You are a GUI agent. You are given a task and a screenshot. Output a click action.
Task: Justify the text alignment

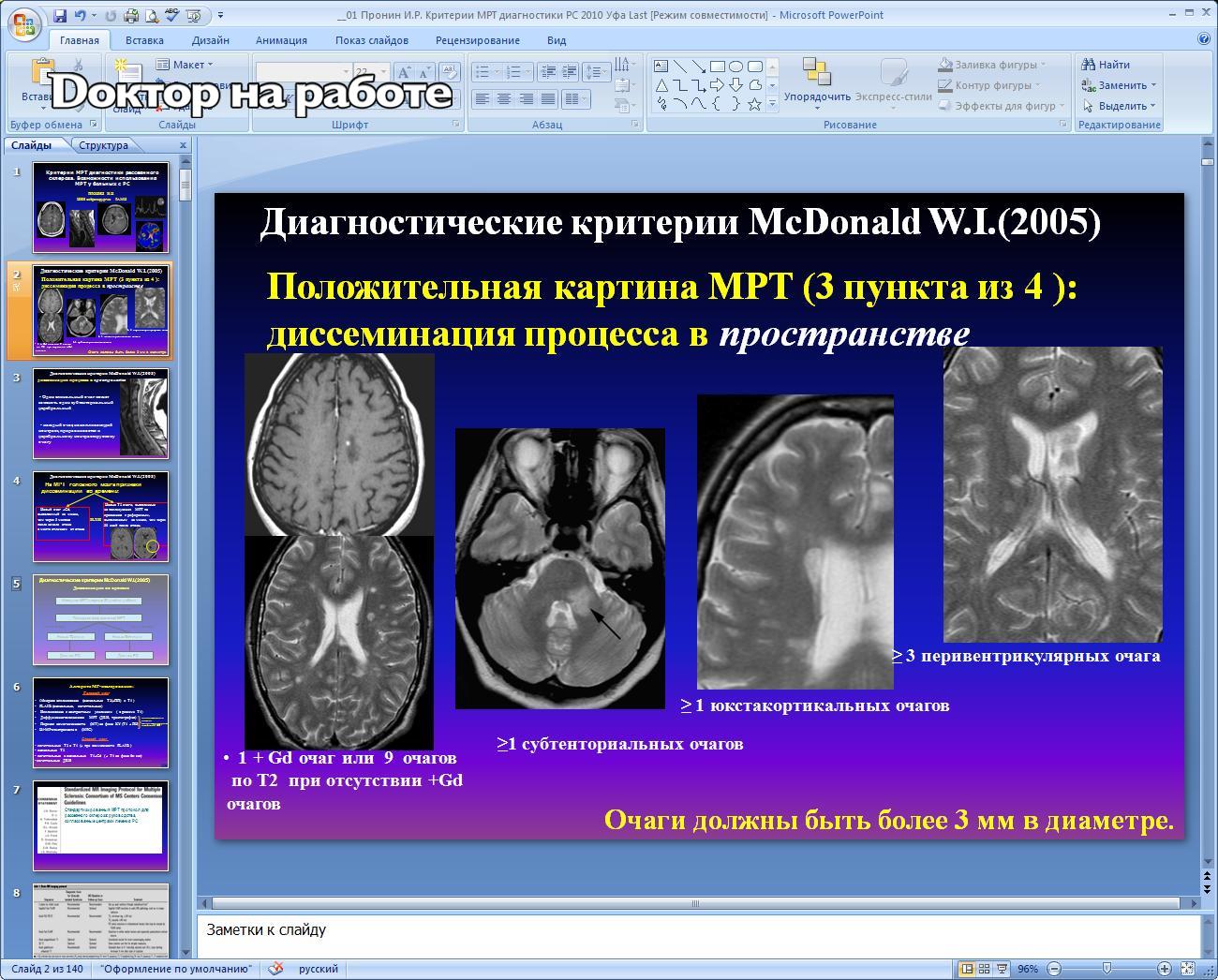[548, 98]
